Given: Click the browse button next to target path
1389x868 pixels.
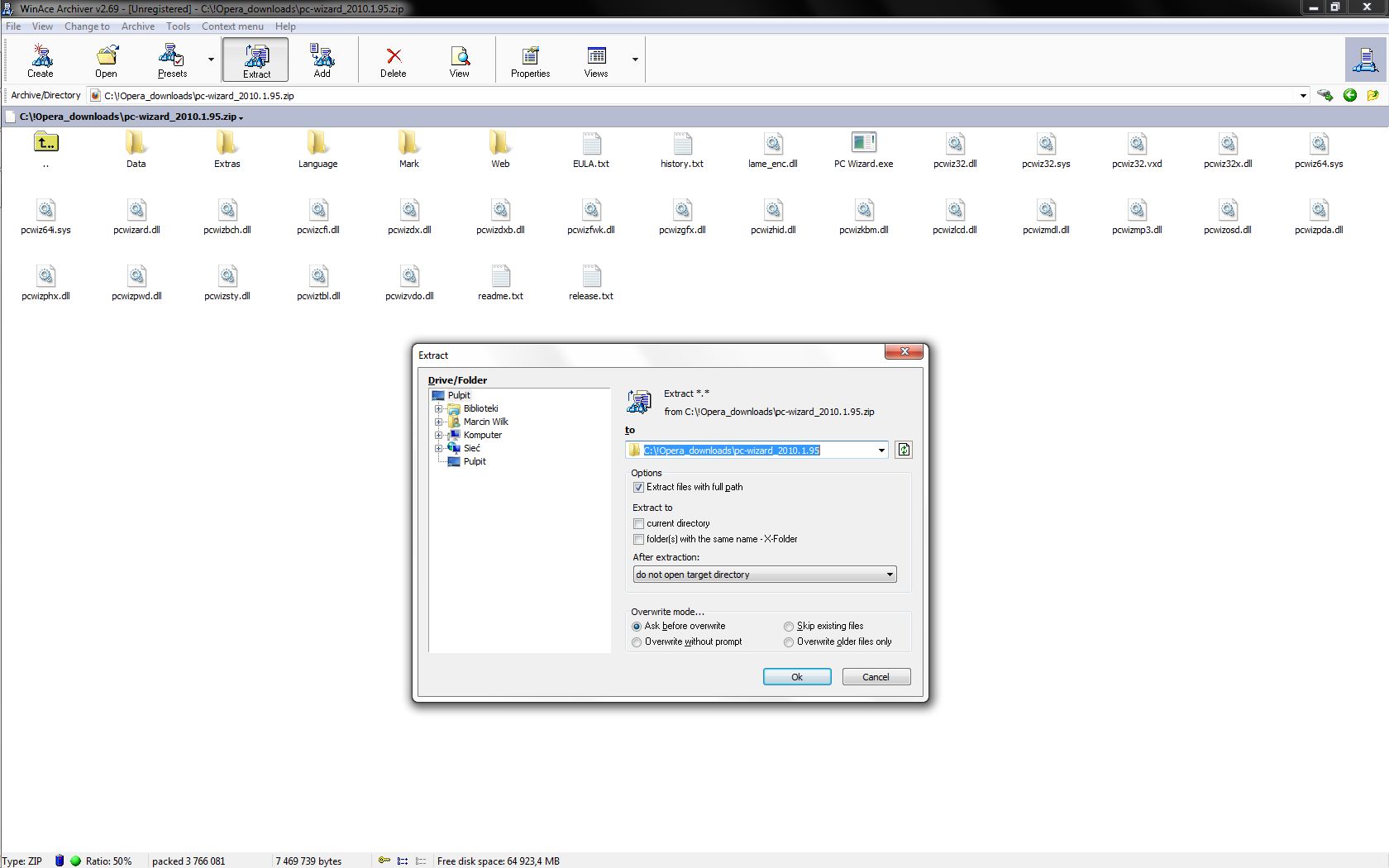Looking at the screenshot, I should (904, 450).
